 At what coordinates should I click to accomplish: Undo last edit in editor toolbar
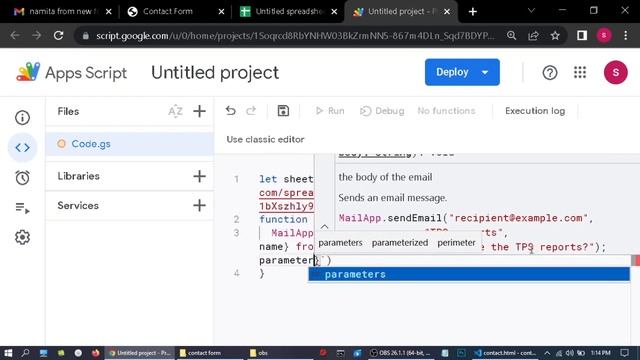(x=231, y=111)
